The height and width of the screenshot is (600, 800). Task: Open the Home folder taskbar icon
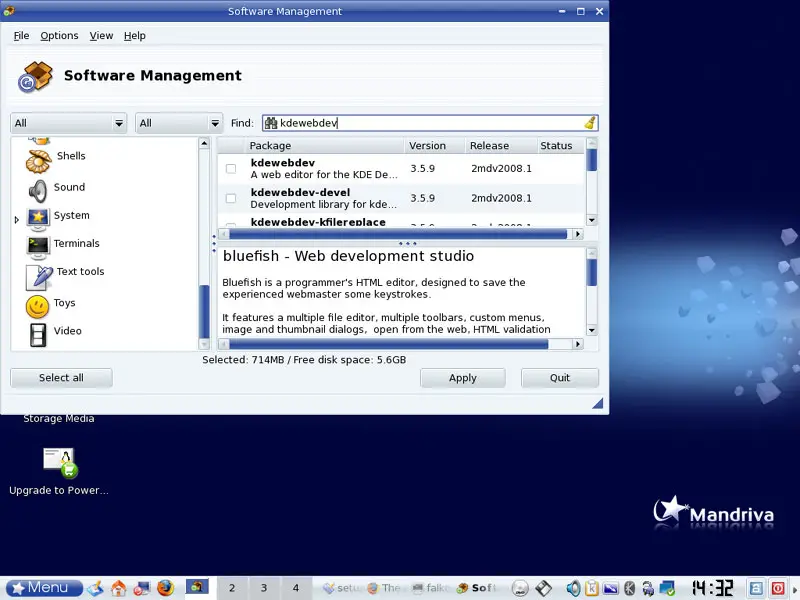[118, 588]
